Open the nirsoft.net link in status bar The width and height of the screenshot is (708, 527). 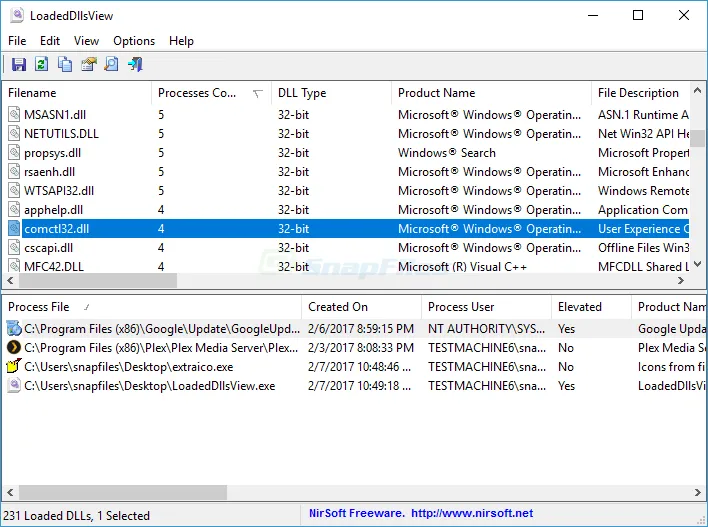[x=472, y=513]
